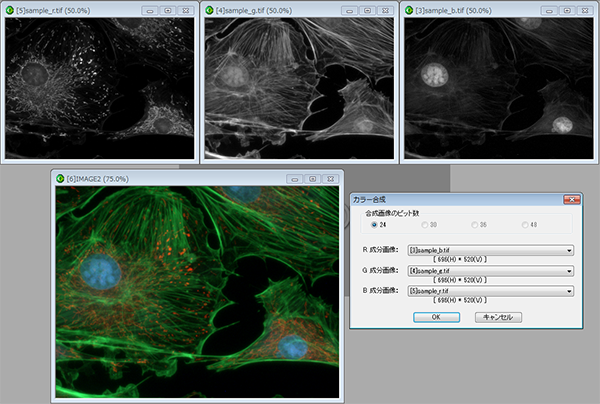Viewport: 600px width, 404px height.
Task: Minimize the sample_g.tif image window
Action: 347,9
